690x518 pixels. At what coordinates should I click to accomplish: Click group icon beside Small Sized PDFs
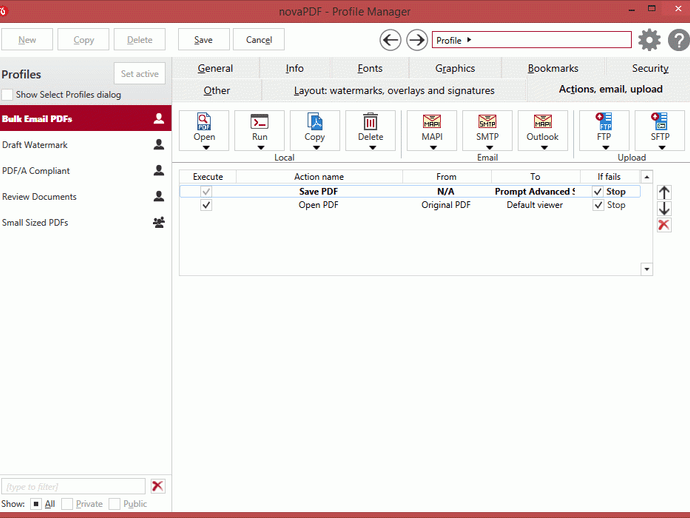click(159, 222)
